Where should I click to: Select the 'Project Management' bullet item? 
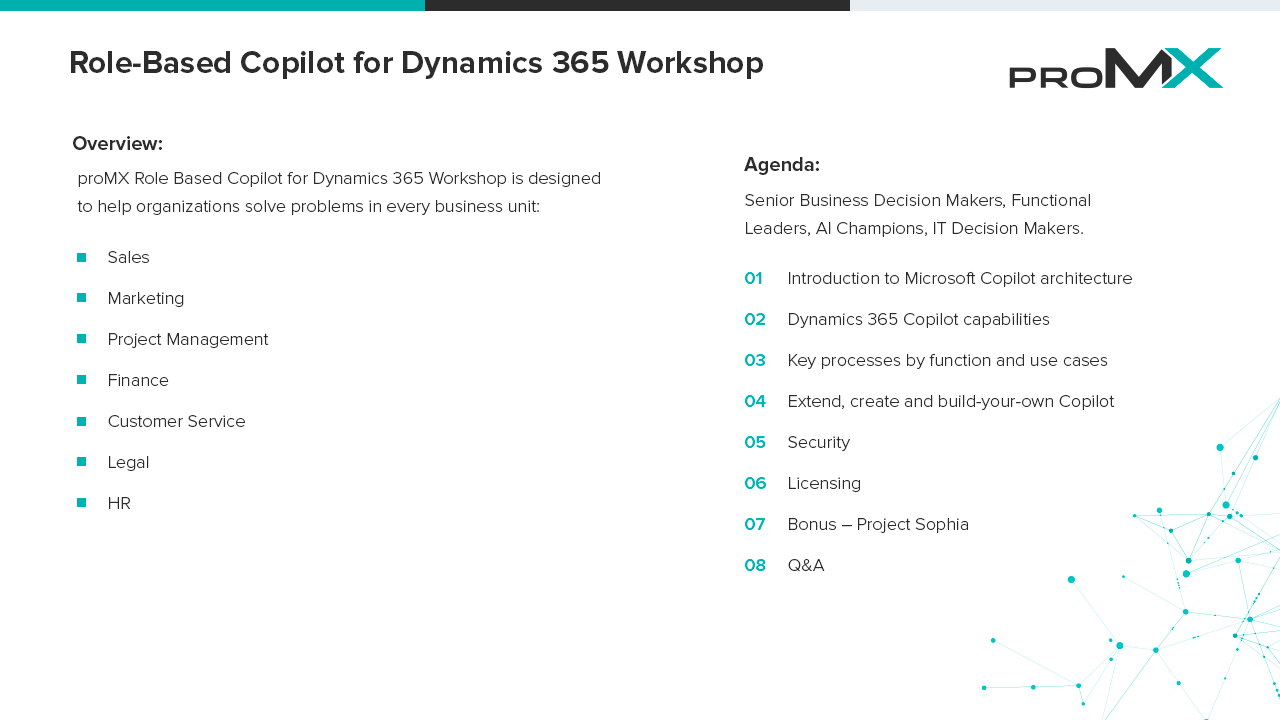(x=188, y=339)
